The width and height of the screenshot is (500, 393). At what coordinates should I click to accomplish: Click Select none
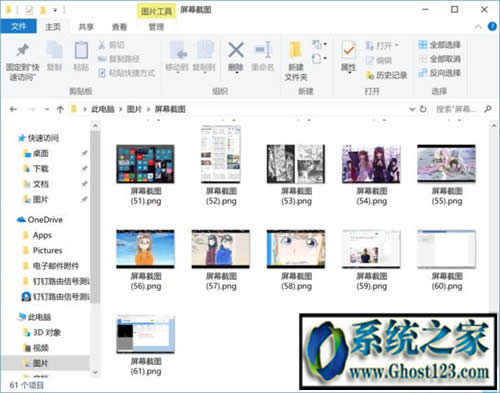point(440,59)
